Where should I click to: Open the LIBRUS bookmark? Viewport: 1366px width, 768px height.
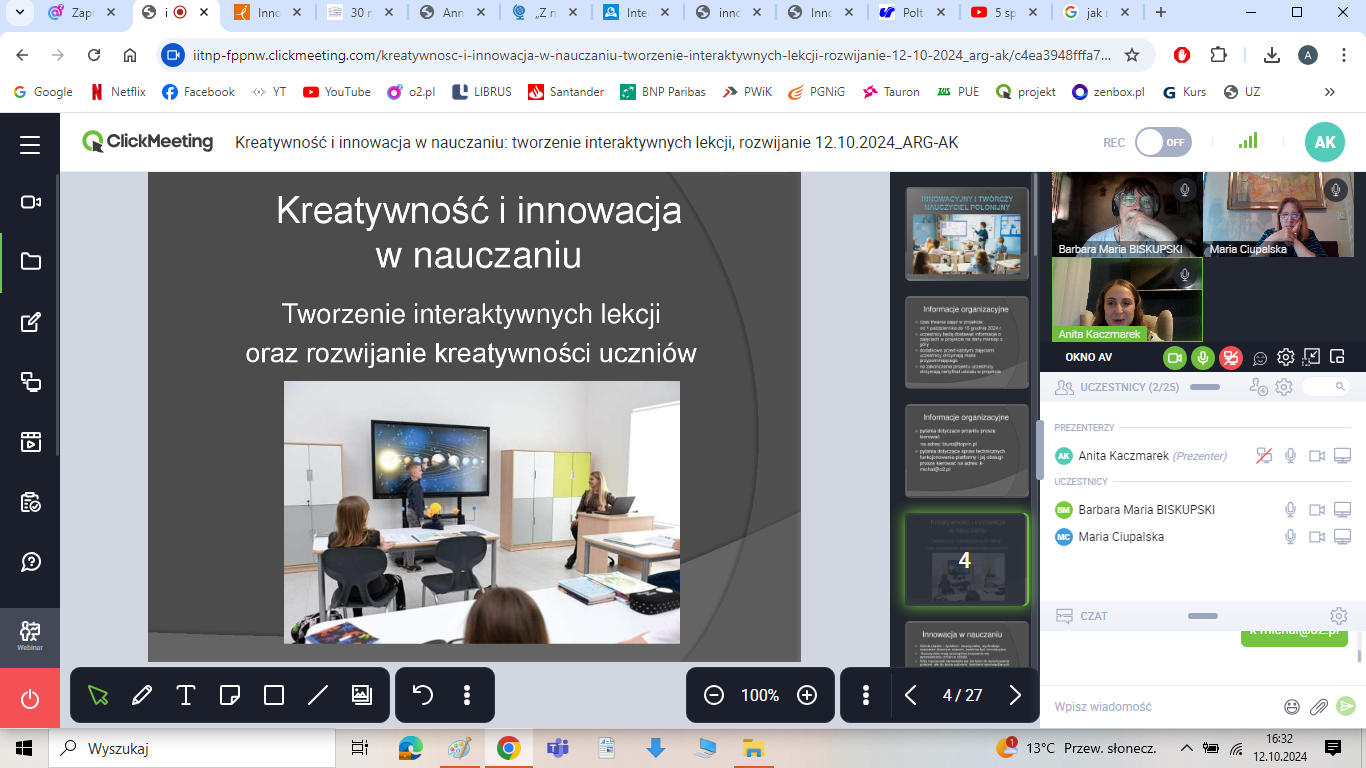pyautogui.click(x=482, y=91)
